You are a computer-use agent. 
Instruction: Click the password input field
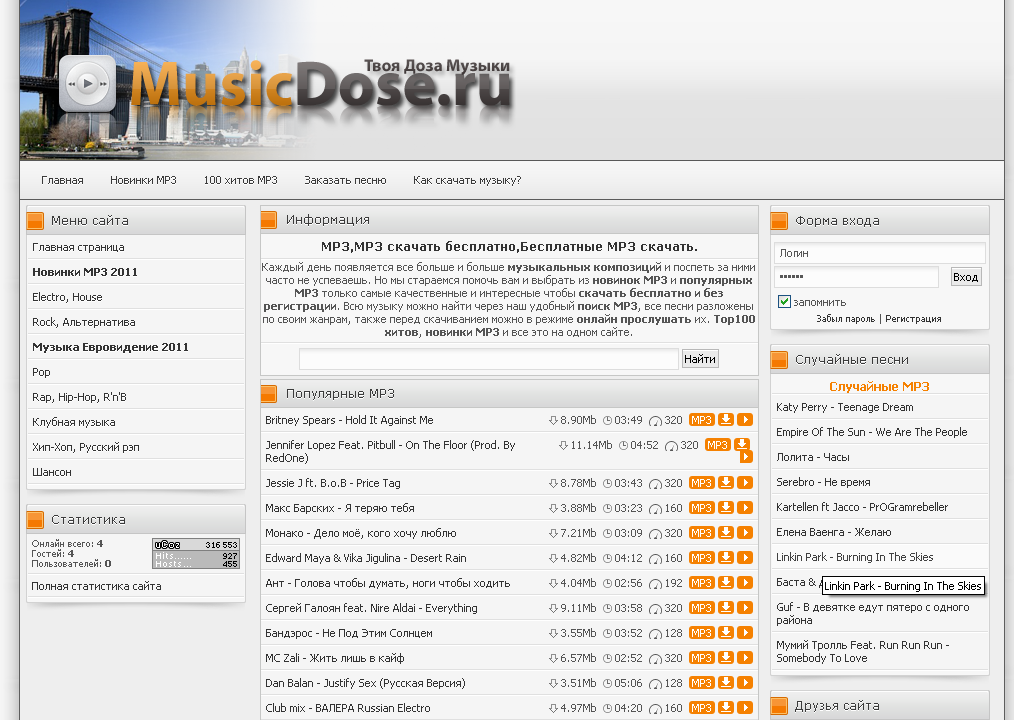856,277
